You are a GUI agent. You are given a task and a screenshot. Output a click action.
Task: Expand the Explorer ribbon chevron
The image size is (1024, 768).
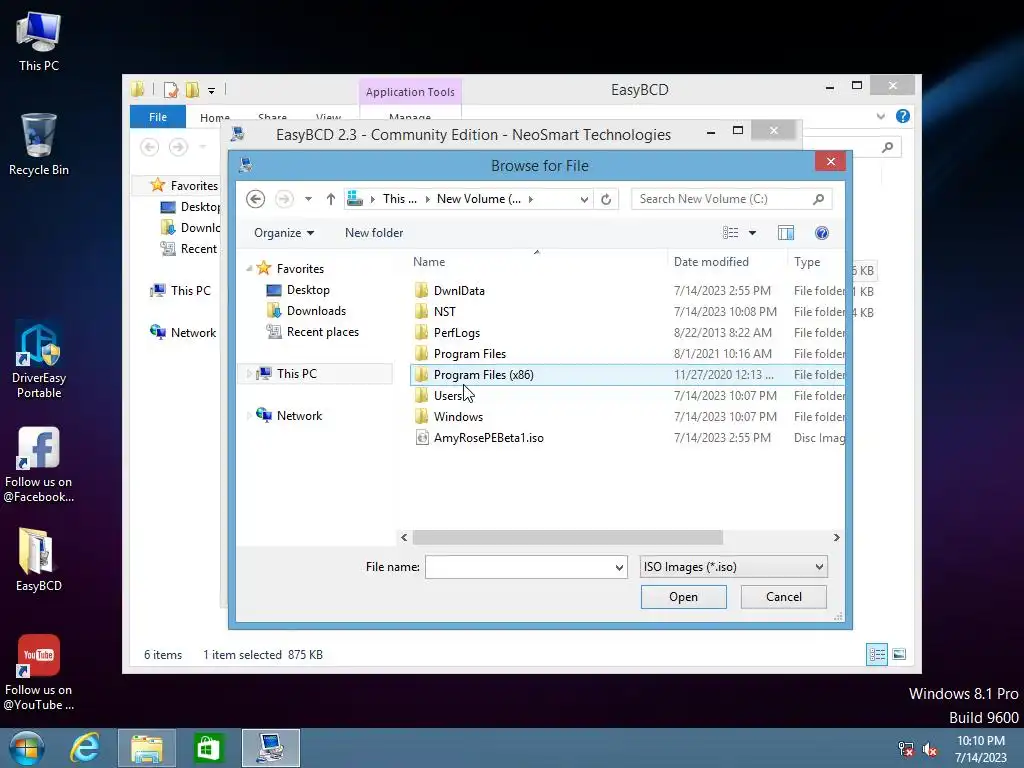(x=880, y=116)
